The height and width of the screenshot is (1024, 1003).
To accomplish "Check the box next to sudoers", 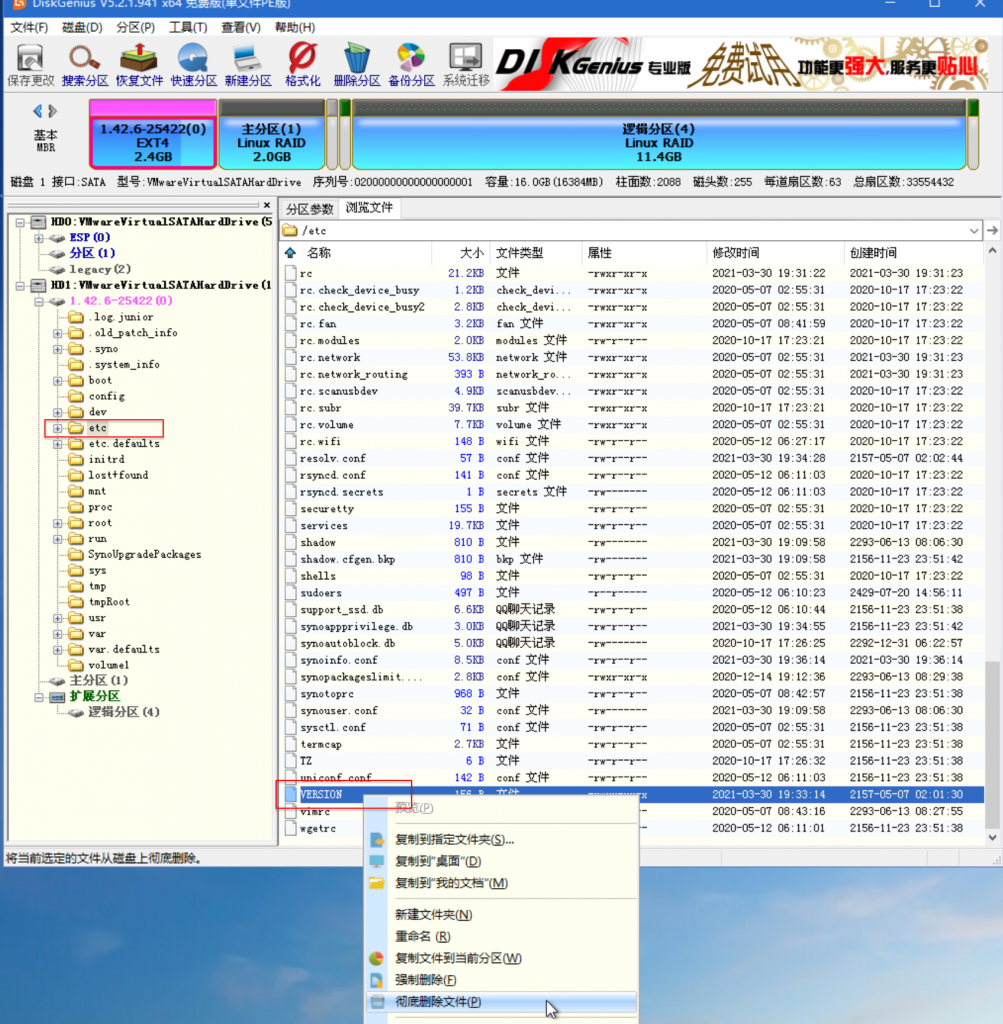I will click(291, 593).
